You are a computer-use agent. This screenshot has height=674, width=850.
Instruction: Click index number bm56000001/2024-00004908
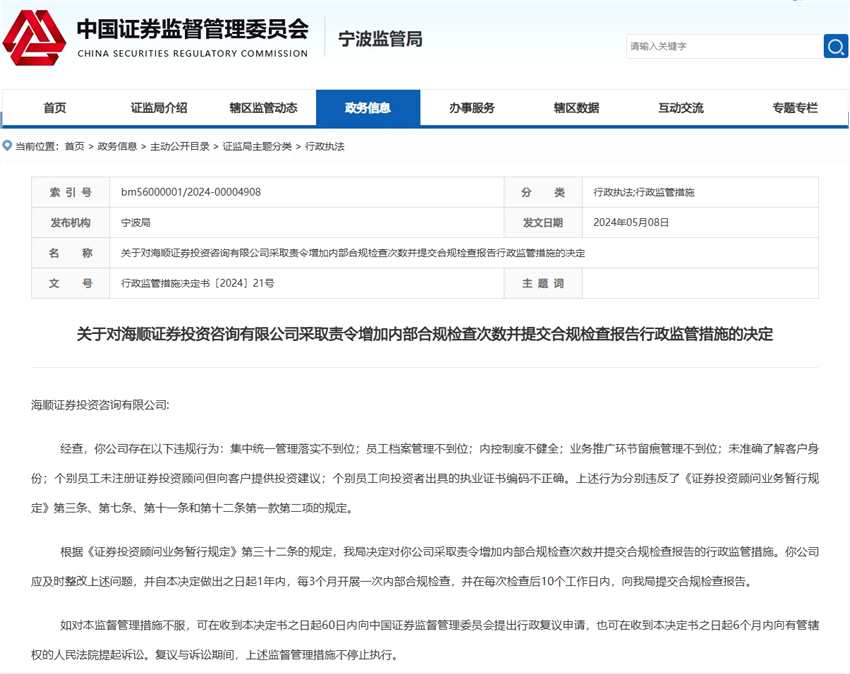[x=191, y=192]
